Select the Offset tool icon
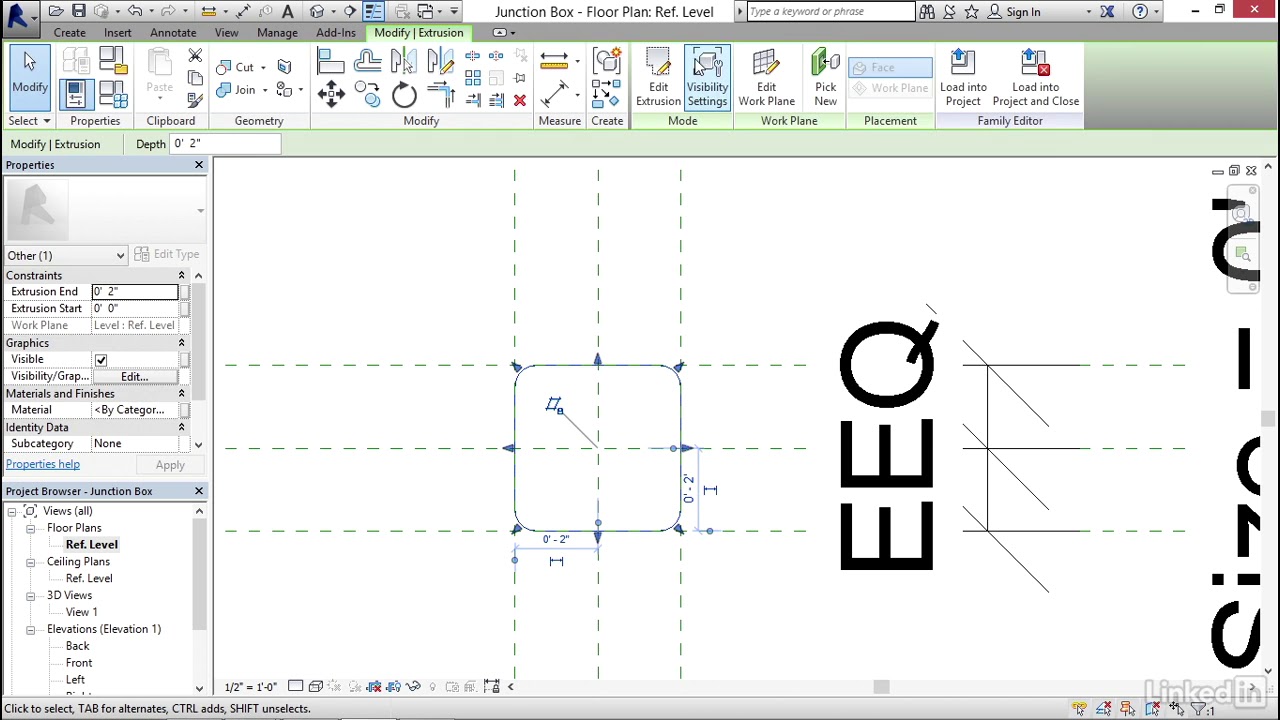The width and height of the screenshot is (1280, 720). pos(367,62)
